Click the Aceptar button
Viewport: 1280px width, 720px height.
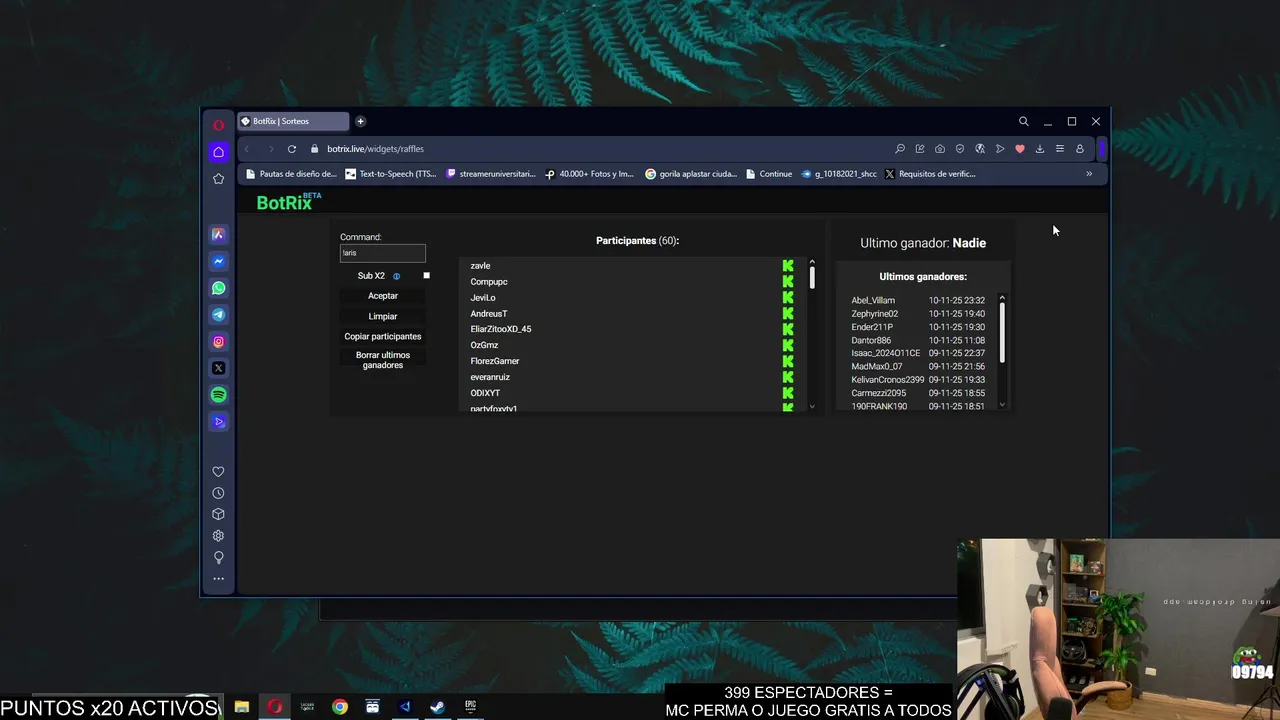pos(383,296)
